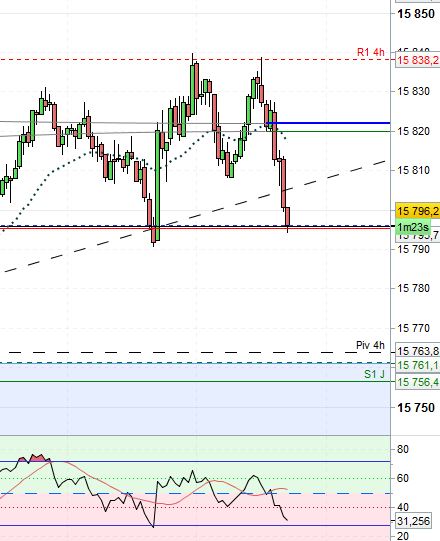Click the R1 4h resistance label

(370, 52)
